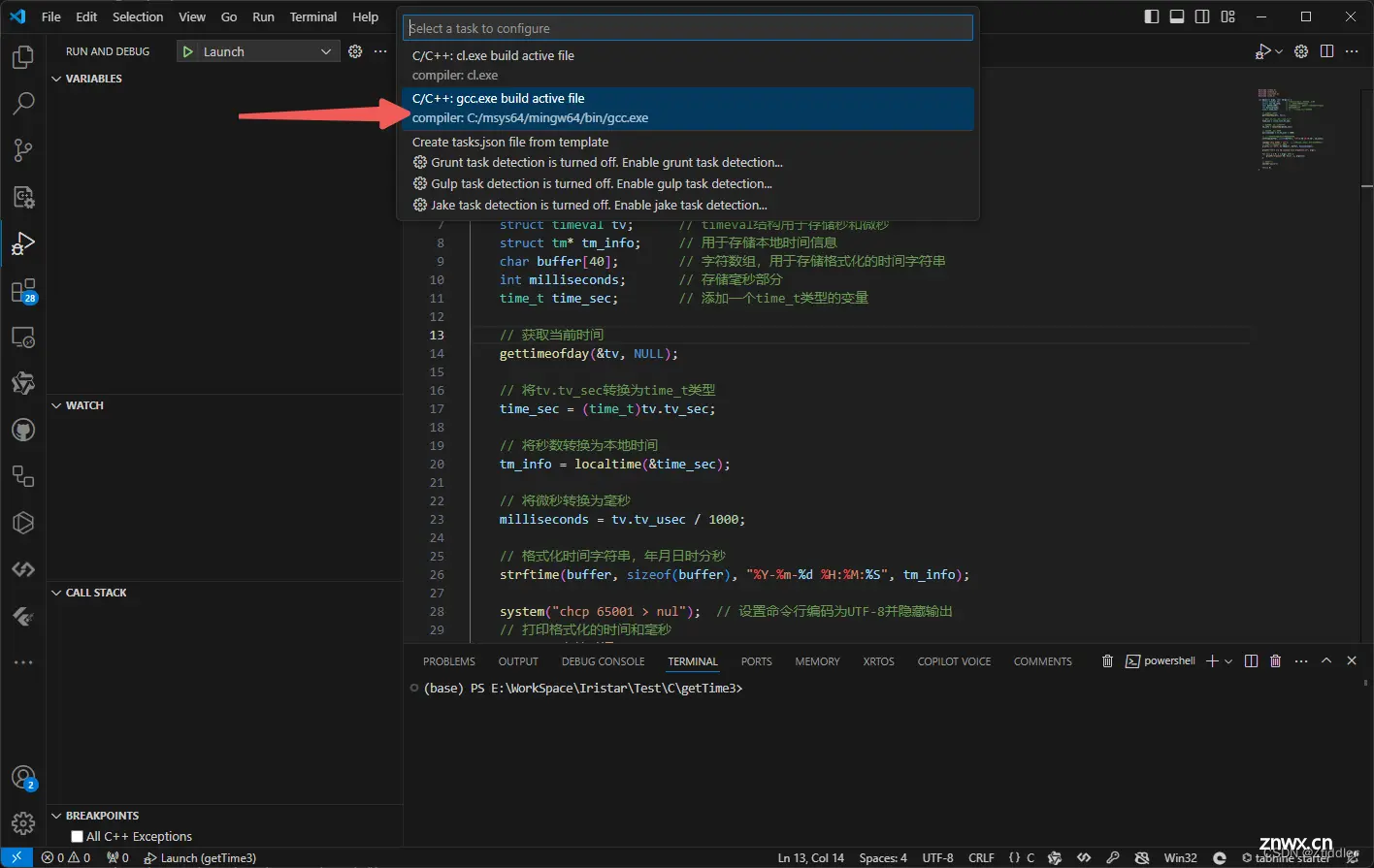
Task: Open the Accounts menu icon
Action: click(23, 778)
